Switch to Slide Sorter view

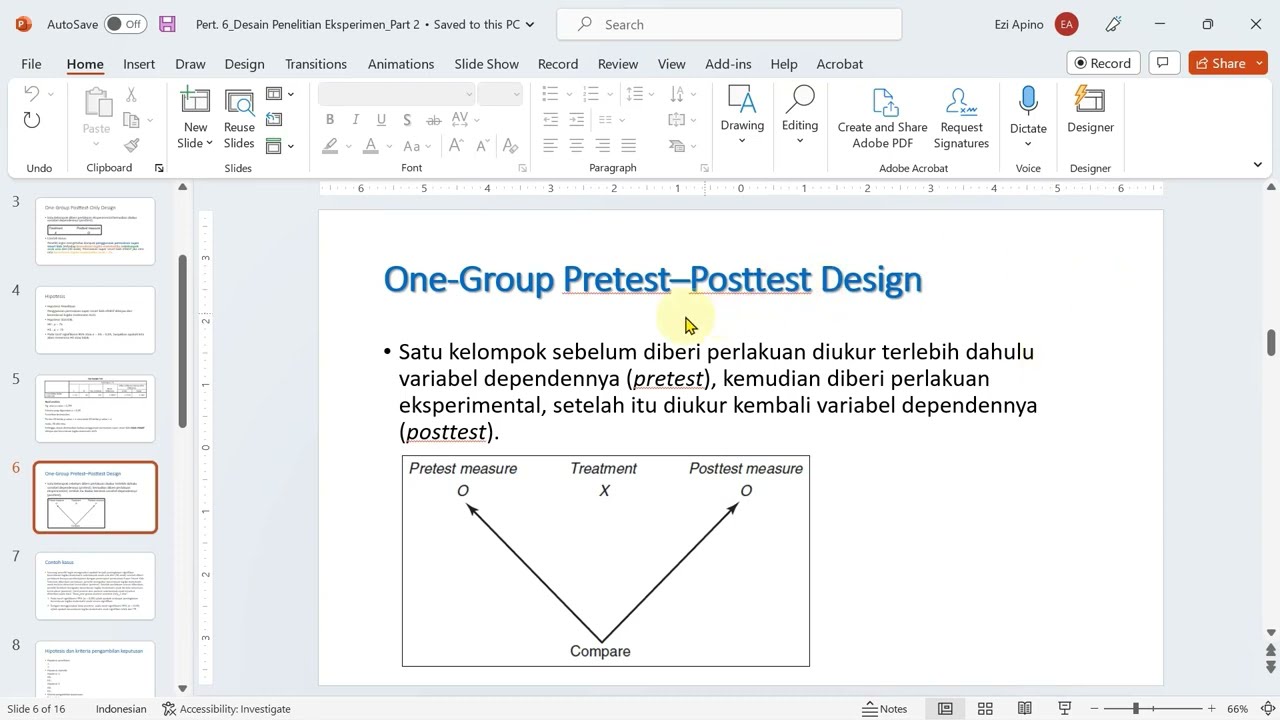pos(985,708)
